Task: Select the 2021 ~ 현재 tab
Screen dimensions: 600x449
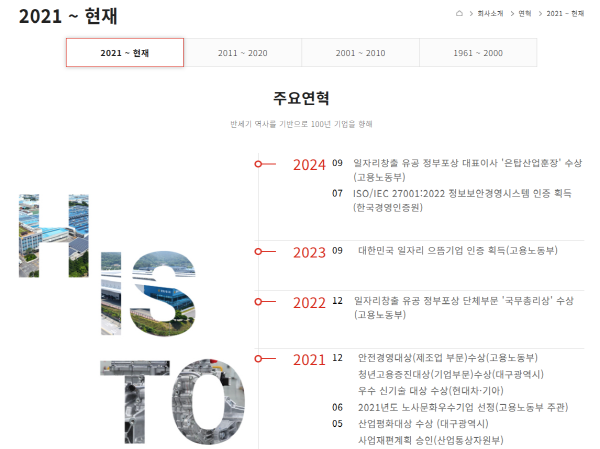Action: [125, 53]
